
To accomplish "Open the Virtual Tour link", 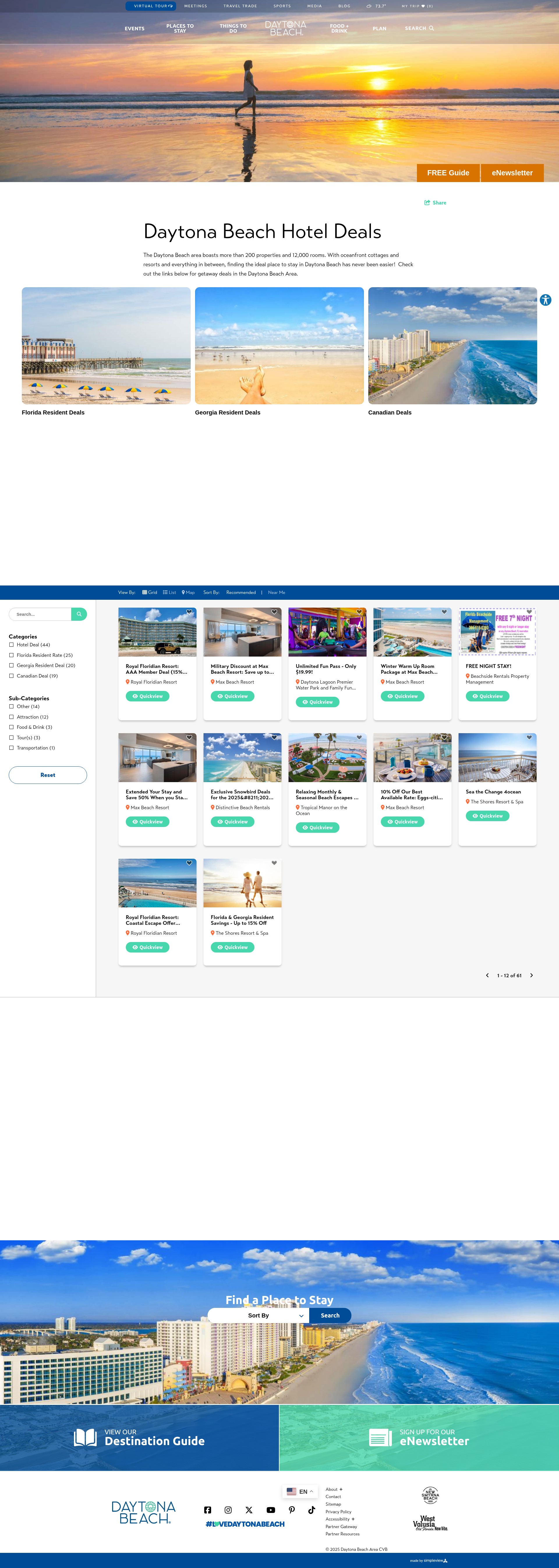I will [x=151, y=6].
